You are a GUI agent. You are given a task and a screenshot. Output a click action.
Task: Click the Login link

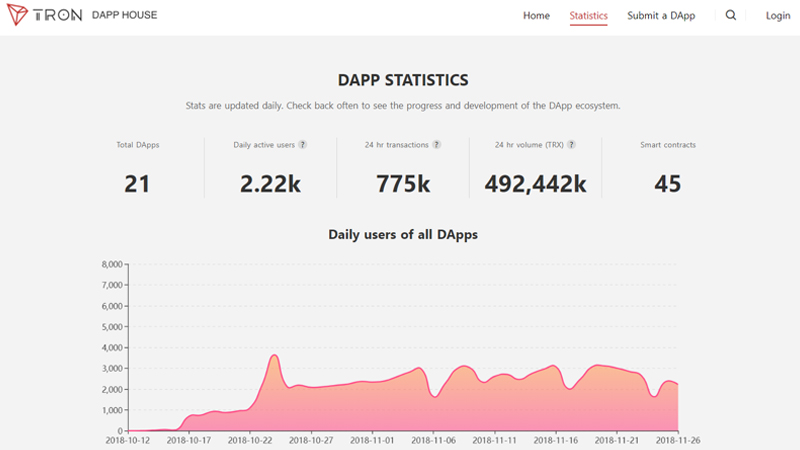pyautogui.click(x=778, y=16)
